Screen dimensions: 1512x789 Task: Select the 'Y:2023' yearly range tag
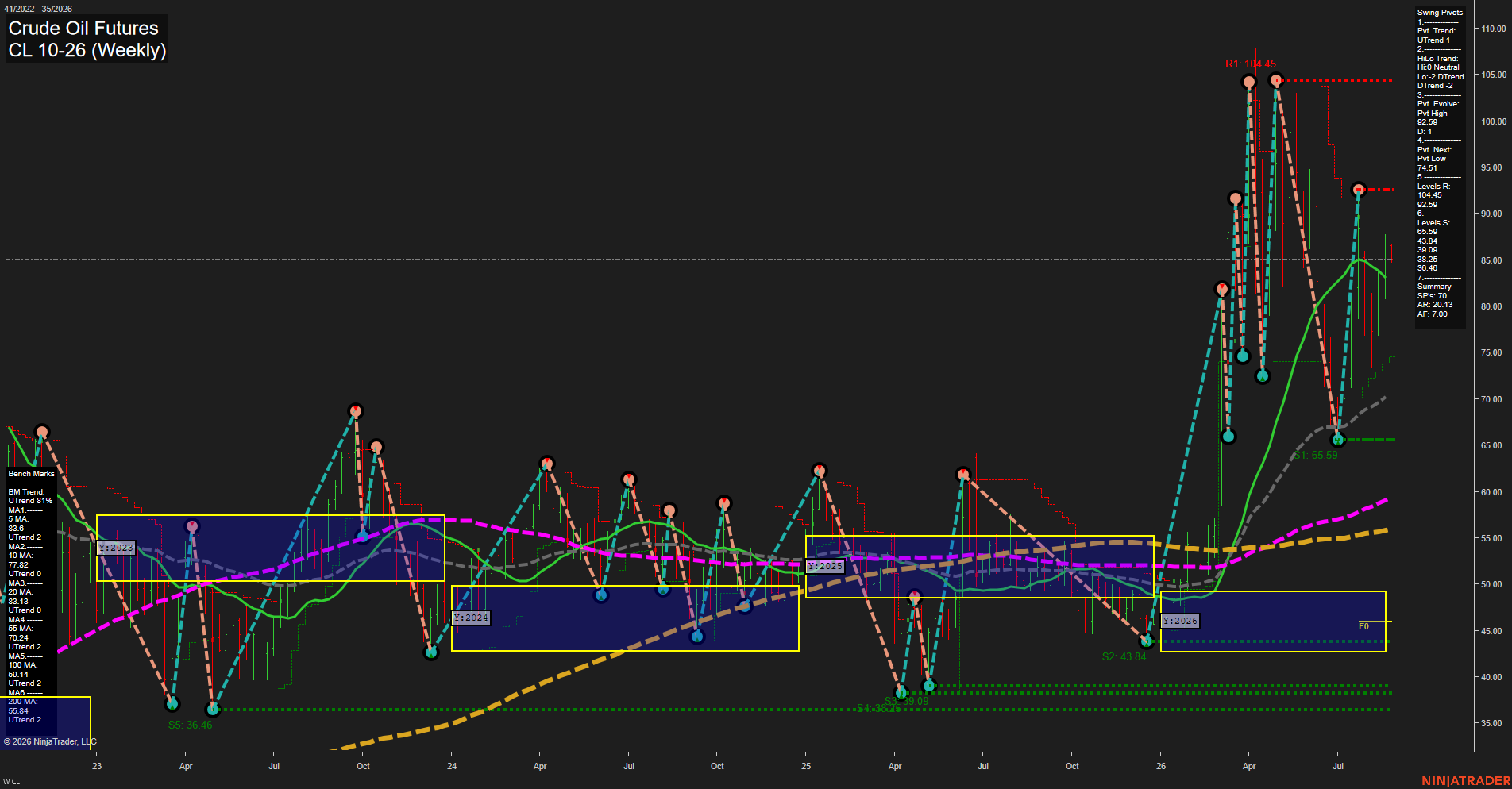116,548
